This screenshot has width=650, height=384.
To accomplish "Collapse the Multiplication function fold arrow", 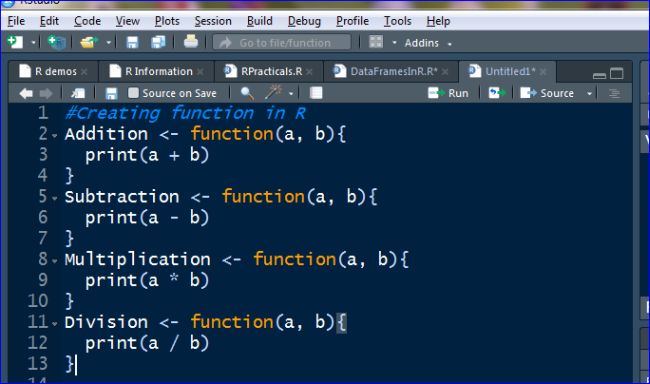I will [55, 261].
